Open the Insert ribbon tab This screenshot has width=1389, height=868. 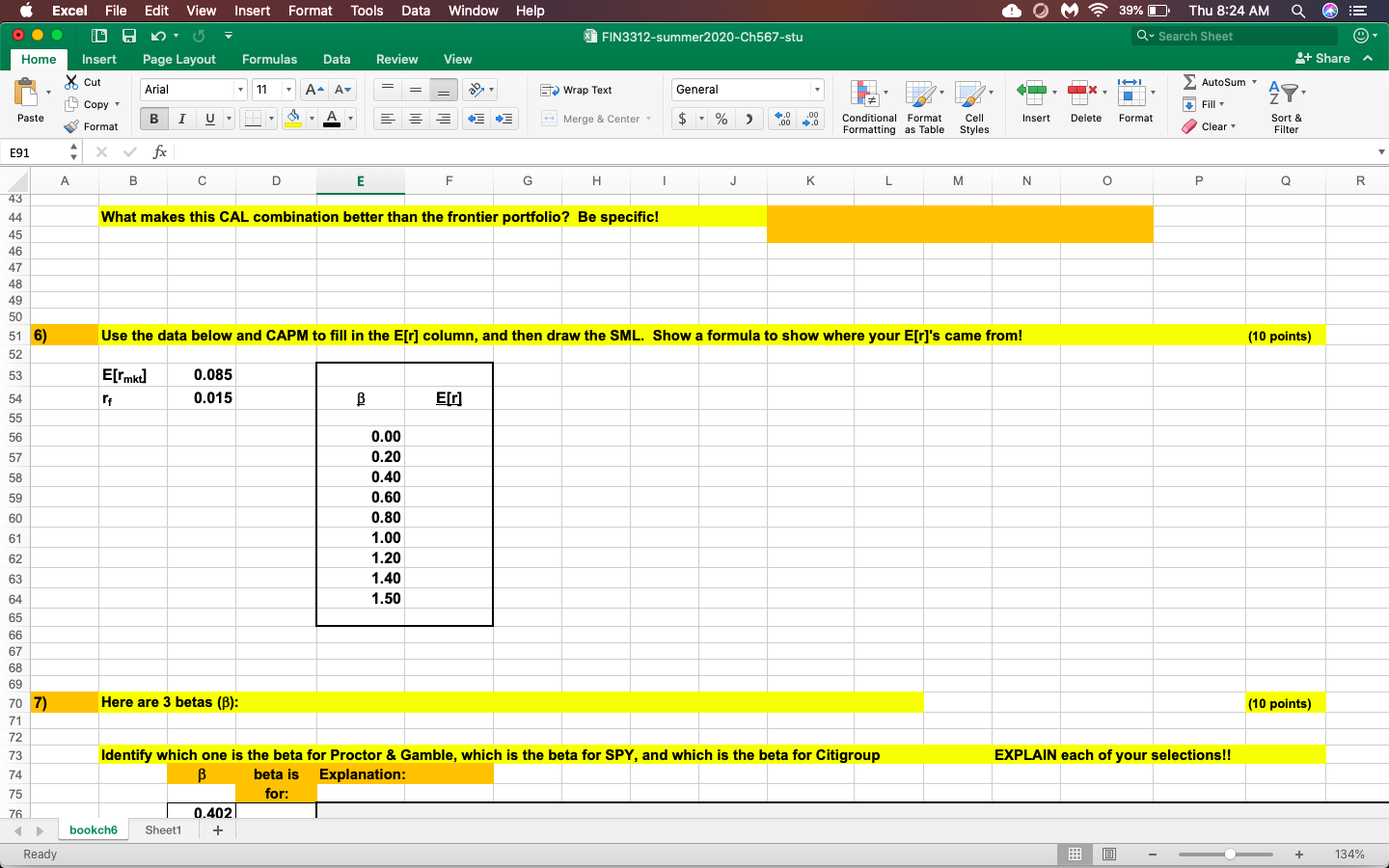[98, 59]
